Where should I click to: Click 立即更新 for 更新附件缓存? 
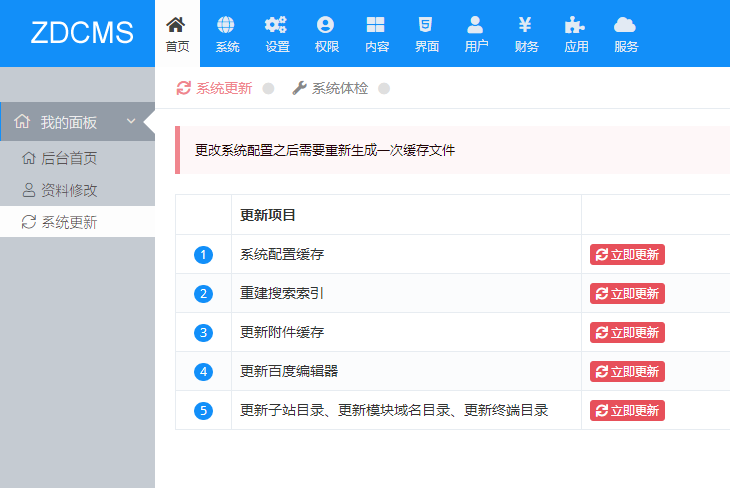(x=627, y=332)
